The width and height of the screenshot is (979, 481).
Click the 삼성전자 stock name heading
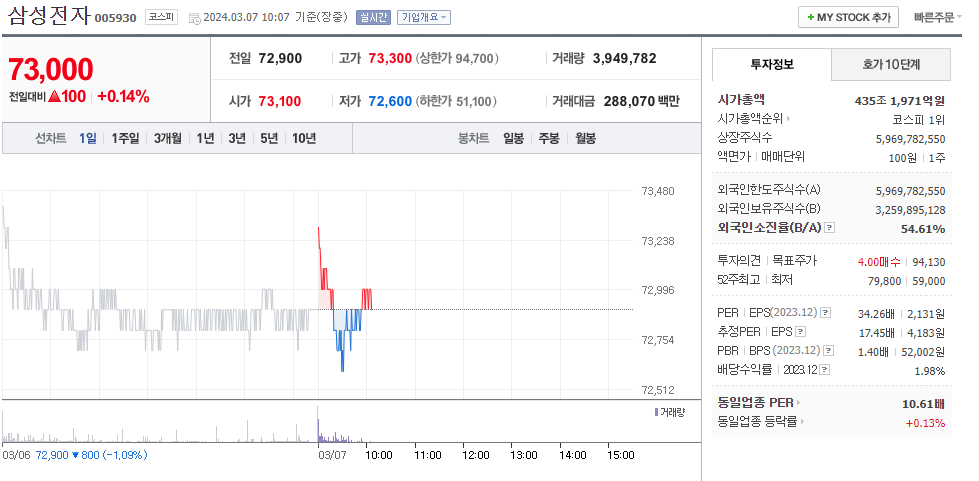pos(49,16)
